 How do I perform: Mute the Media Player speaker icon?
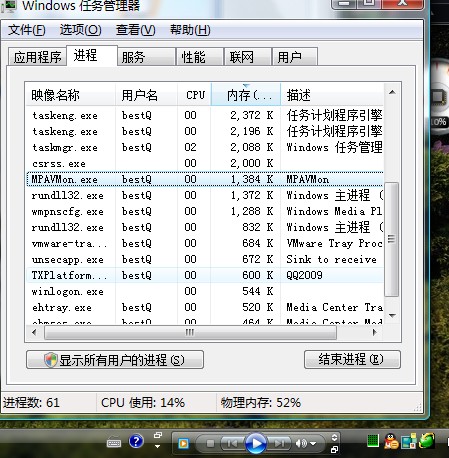coord(301,443)
